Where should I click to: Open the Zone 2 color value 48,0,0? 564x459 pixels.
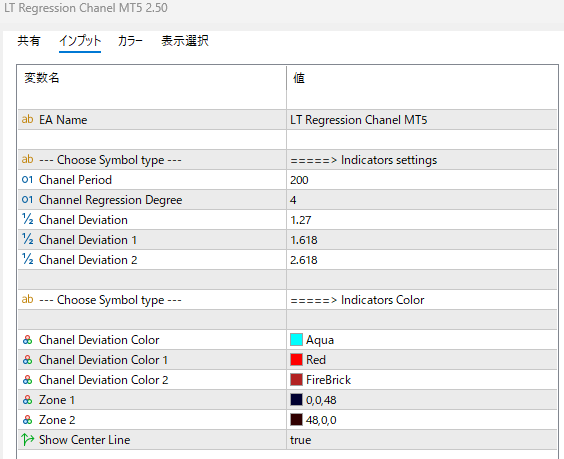click(422, 420)
